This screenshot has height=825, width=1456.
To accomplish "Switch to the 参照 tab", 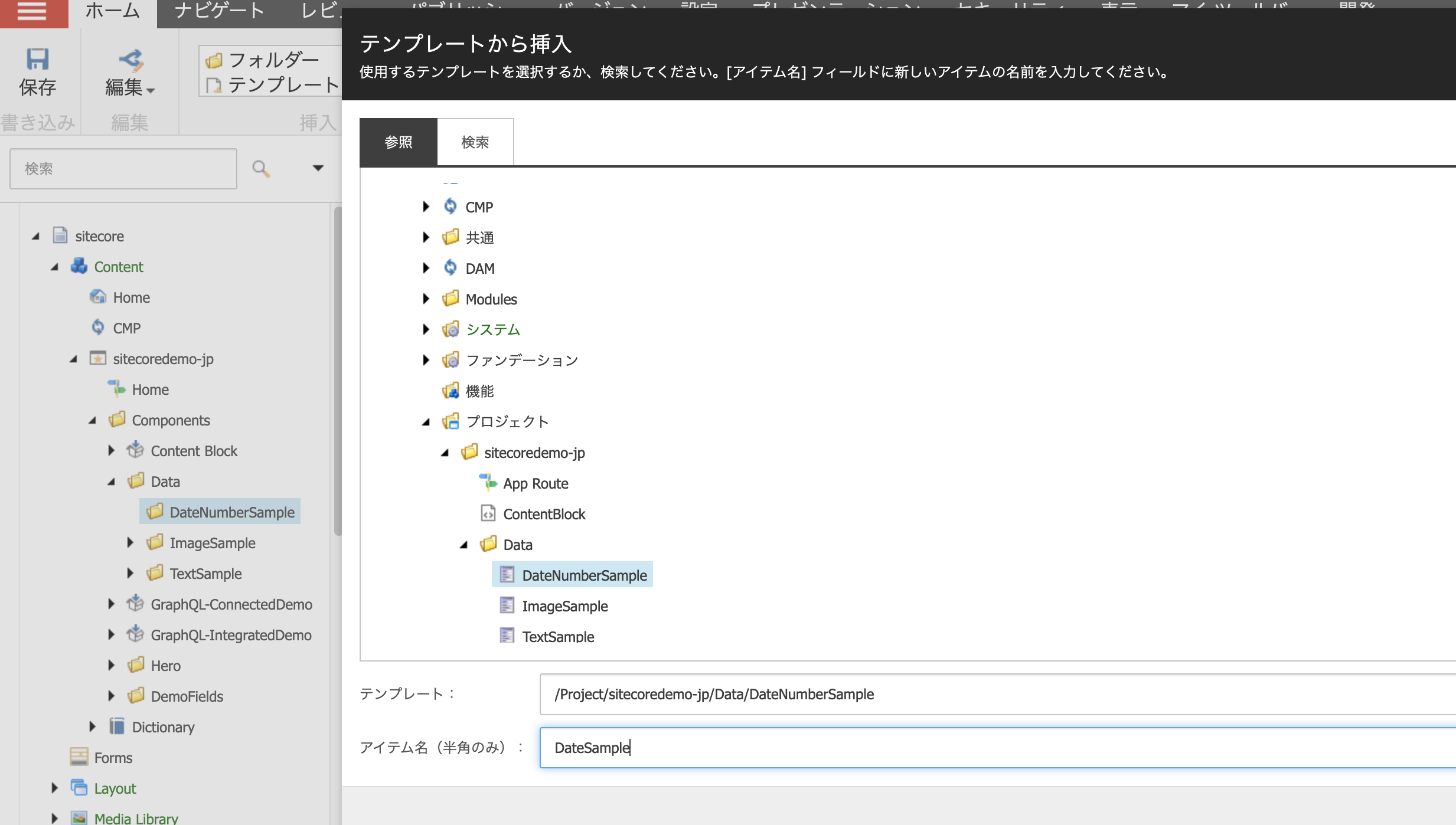I will point(399,142).
